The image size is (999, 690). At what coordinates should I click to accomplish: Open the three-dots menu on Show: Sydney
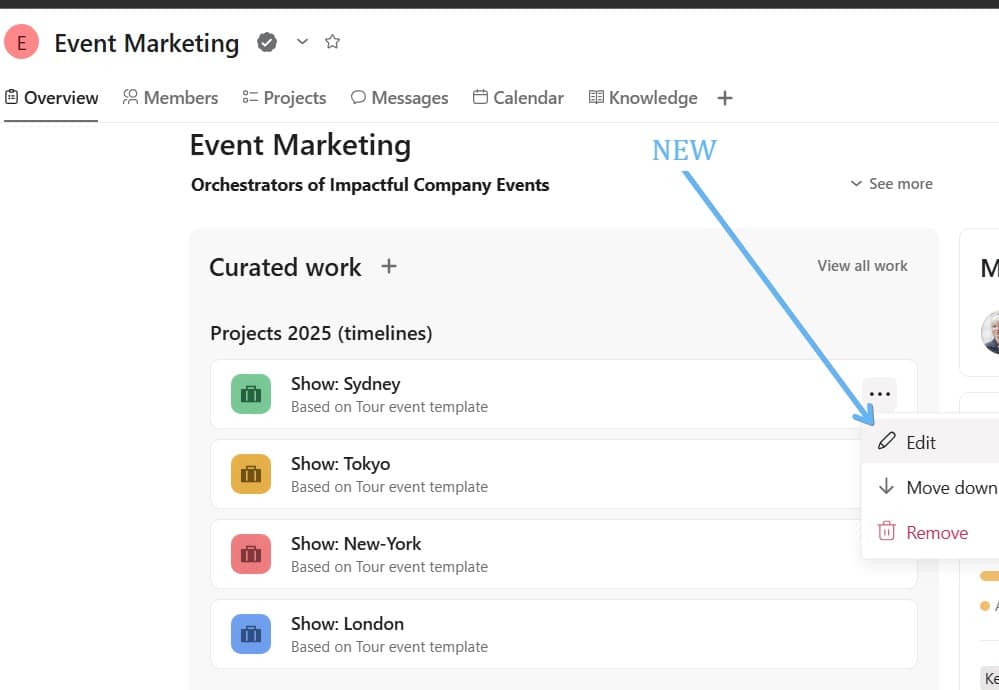[x=879, y=394]
